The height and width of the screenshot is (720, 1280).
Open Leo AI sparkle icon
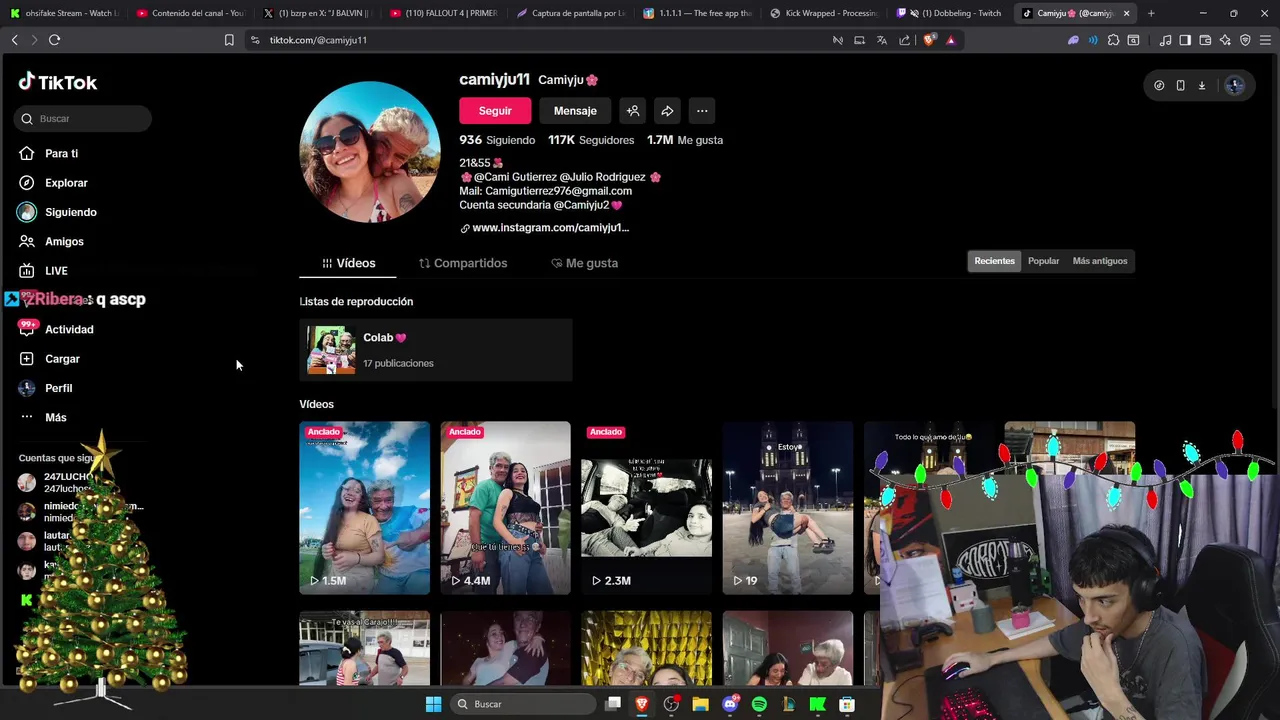coord(1225,40)
